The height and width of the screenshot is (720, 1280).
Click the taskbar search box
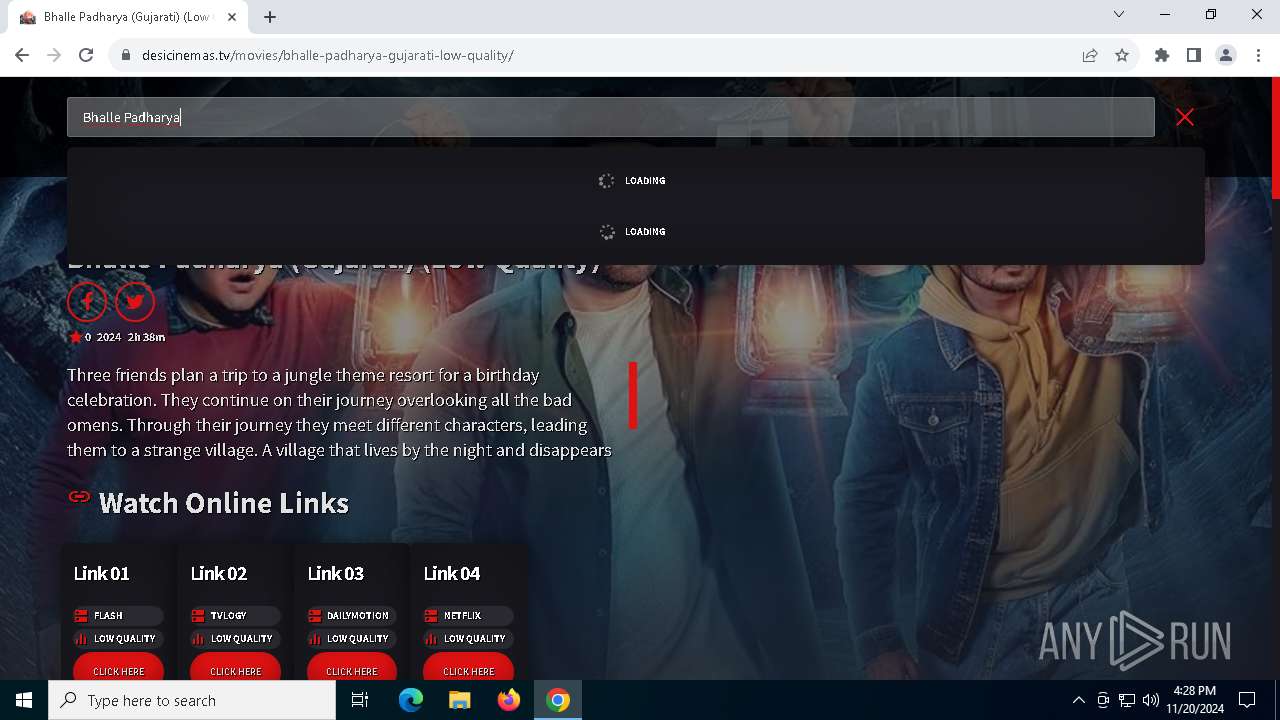pyautogui.click(x=192, y=700)
